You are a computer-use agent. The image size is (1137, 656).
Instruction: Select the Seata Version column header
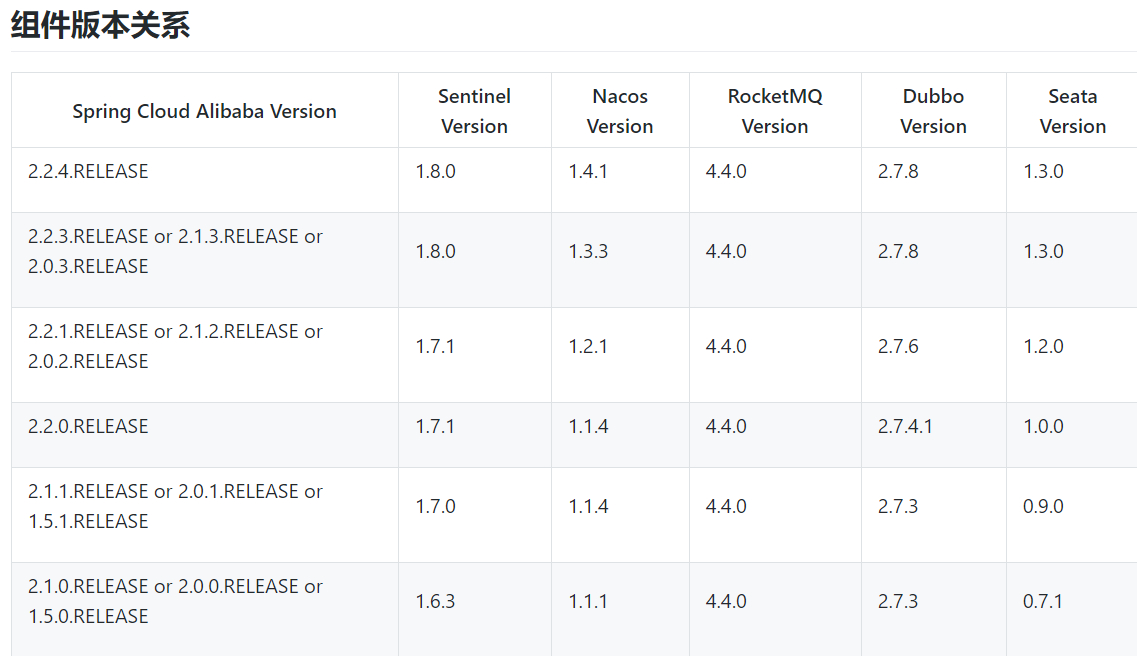point(1072,111)
